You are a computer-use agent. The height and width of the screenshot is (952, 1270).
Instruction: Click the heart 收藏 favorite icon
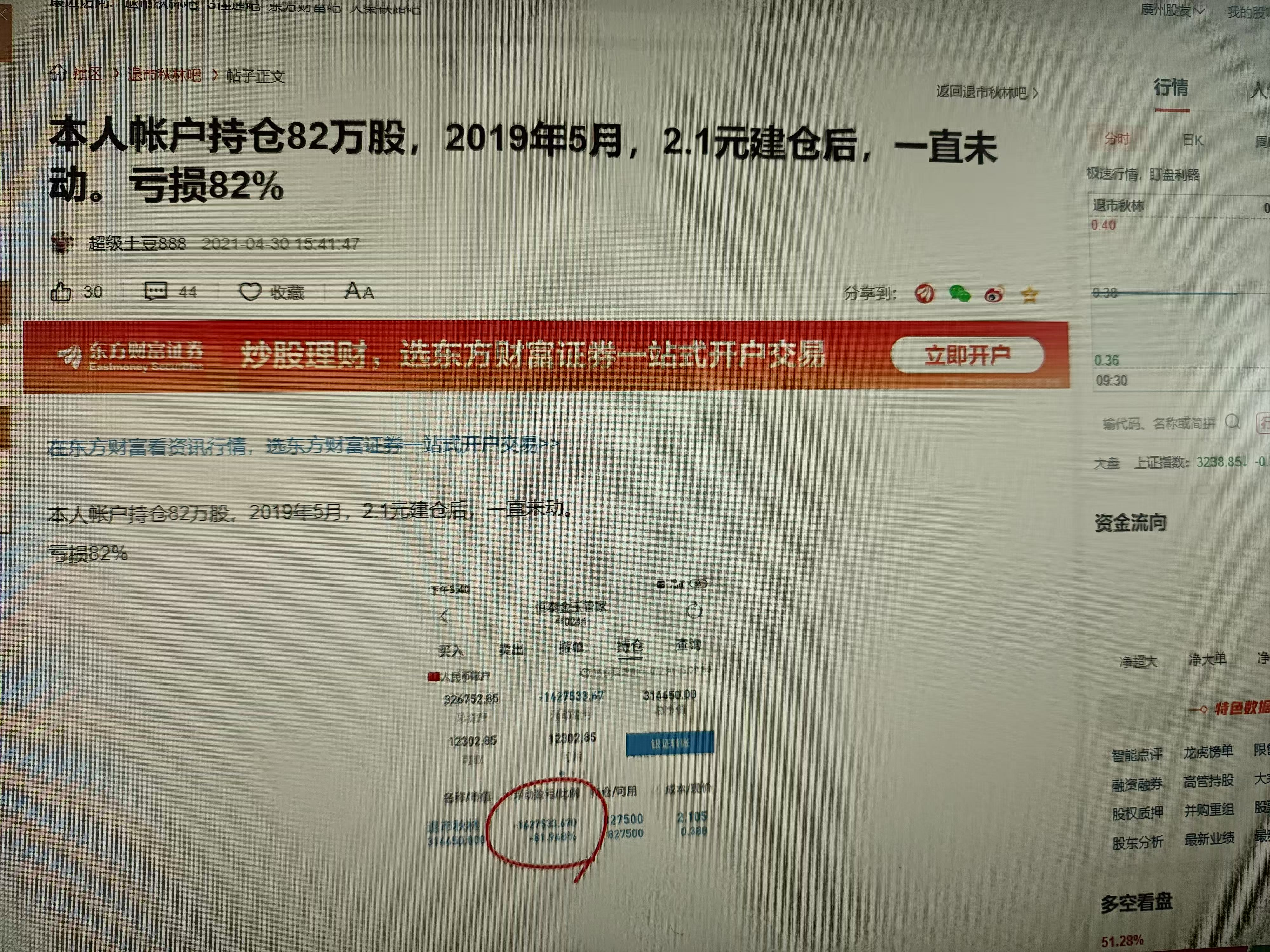coord(250,292)
